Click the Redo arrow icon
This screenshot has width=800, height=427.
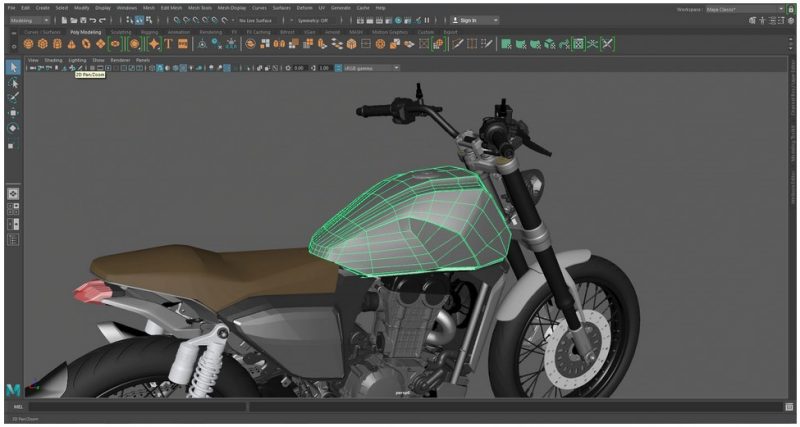[x=102, y=20]
